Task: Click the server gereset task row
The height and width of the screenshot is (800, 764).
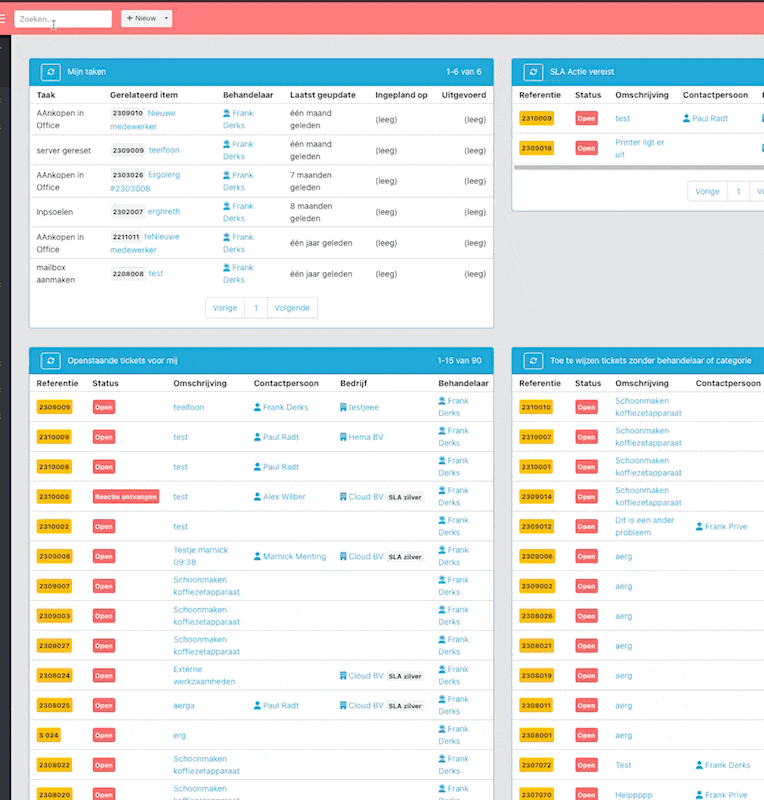Action: coord(261,151)
